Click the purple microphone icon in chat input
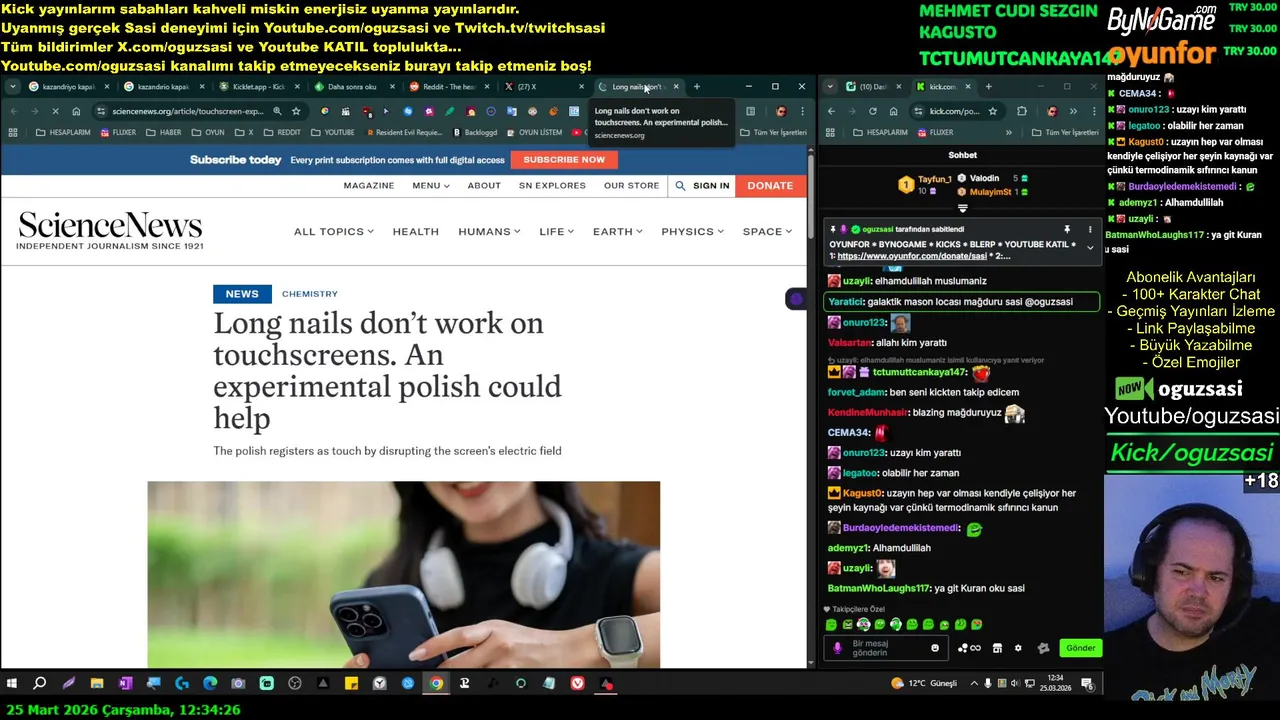 coord(838,648)
